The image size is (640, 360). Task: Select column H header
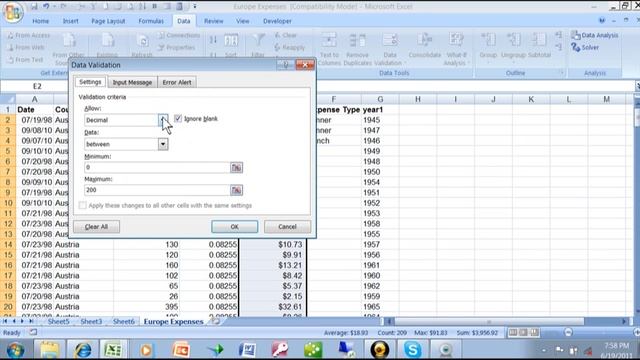(x=418, y=99)
